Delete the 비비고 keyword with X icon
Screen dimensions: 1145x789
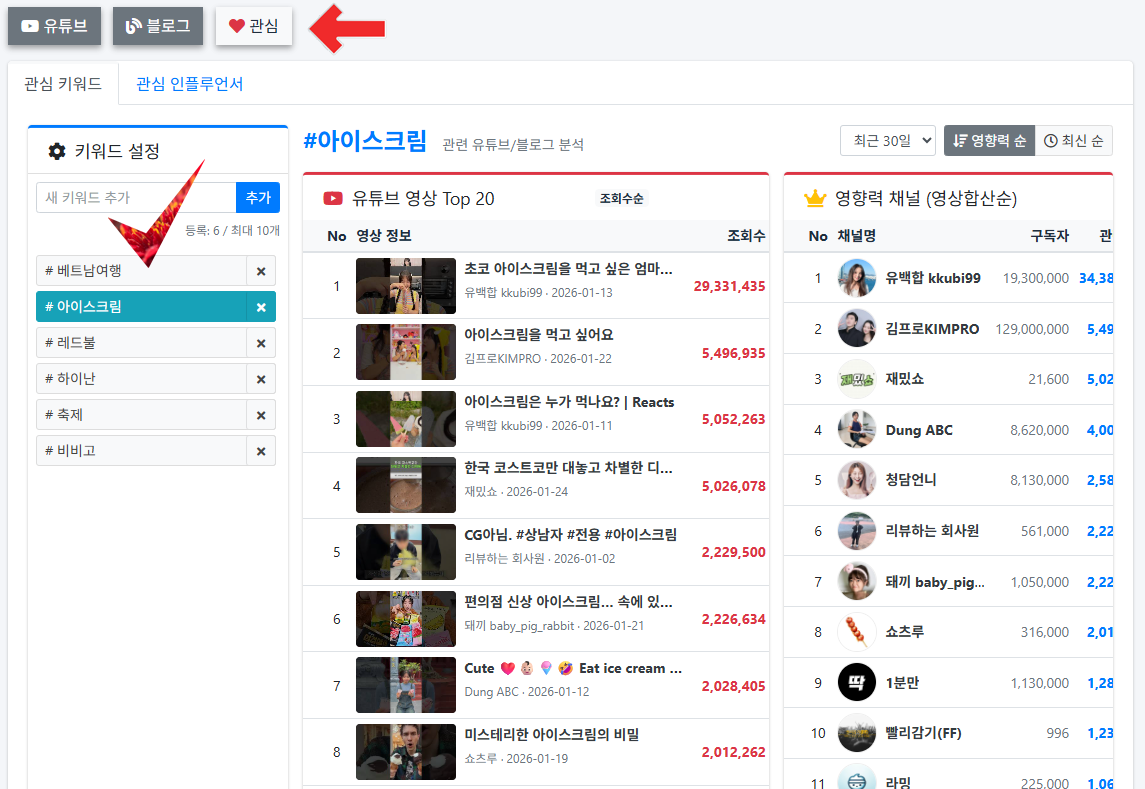point(261,451)
